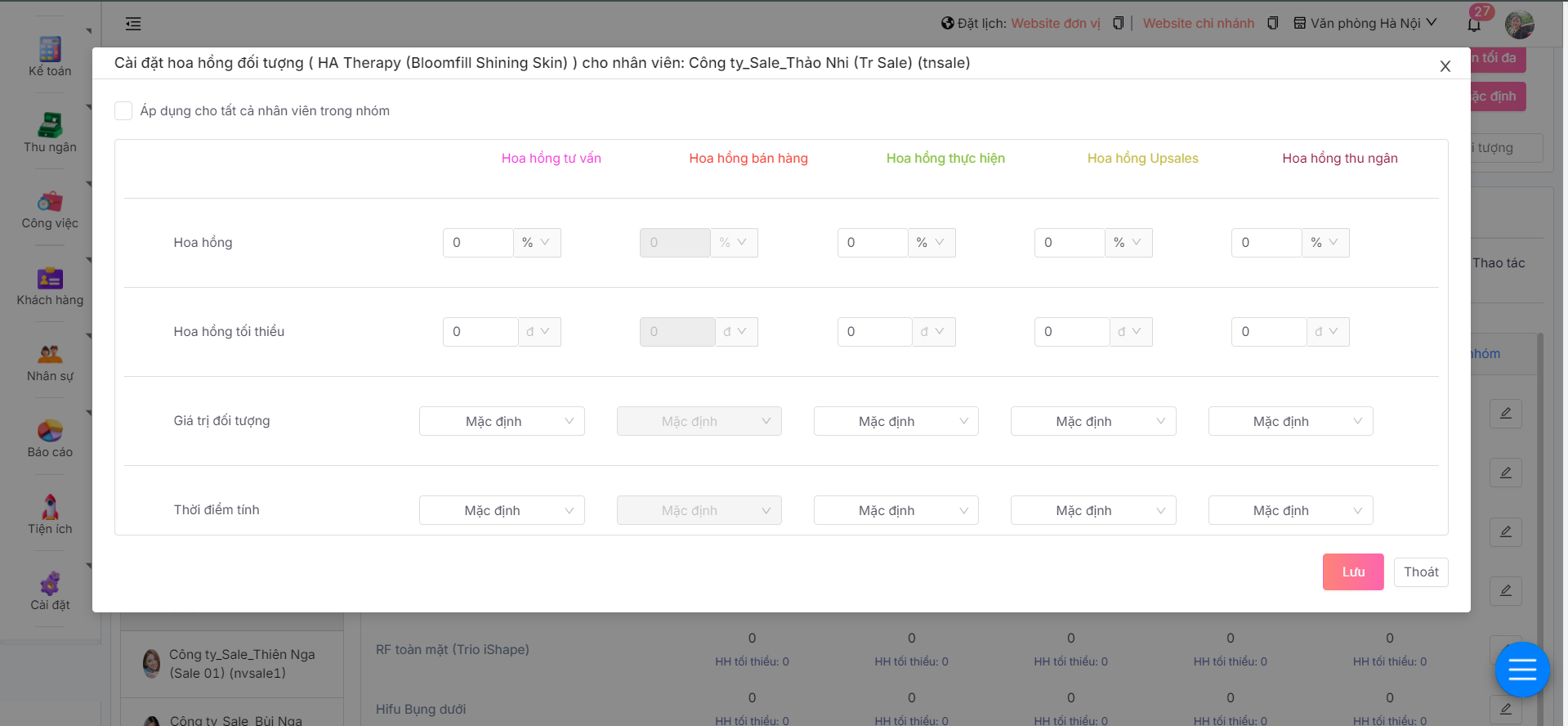Screen dimensions: 1568x726
Task: Open percent unit dropdown for Hoa hồng tư vấn
Action: (537, 243)
